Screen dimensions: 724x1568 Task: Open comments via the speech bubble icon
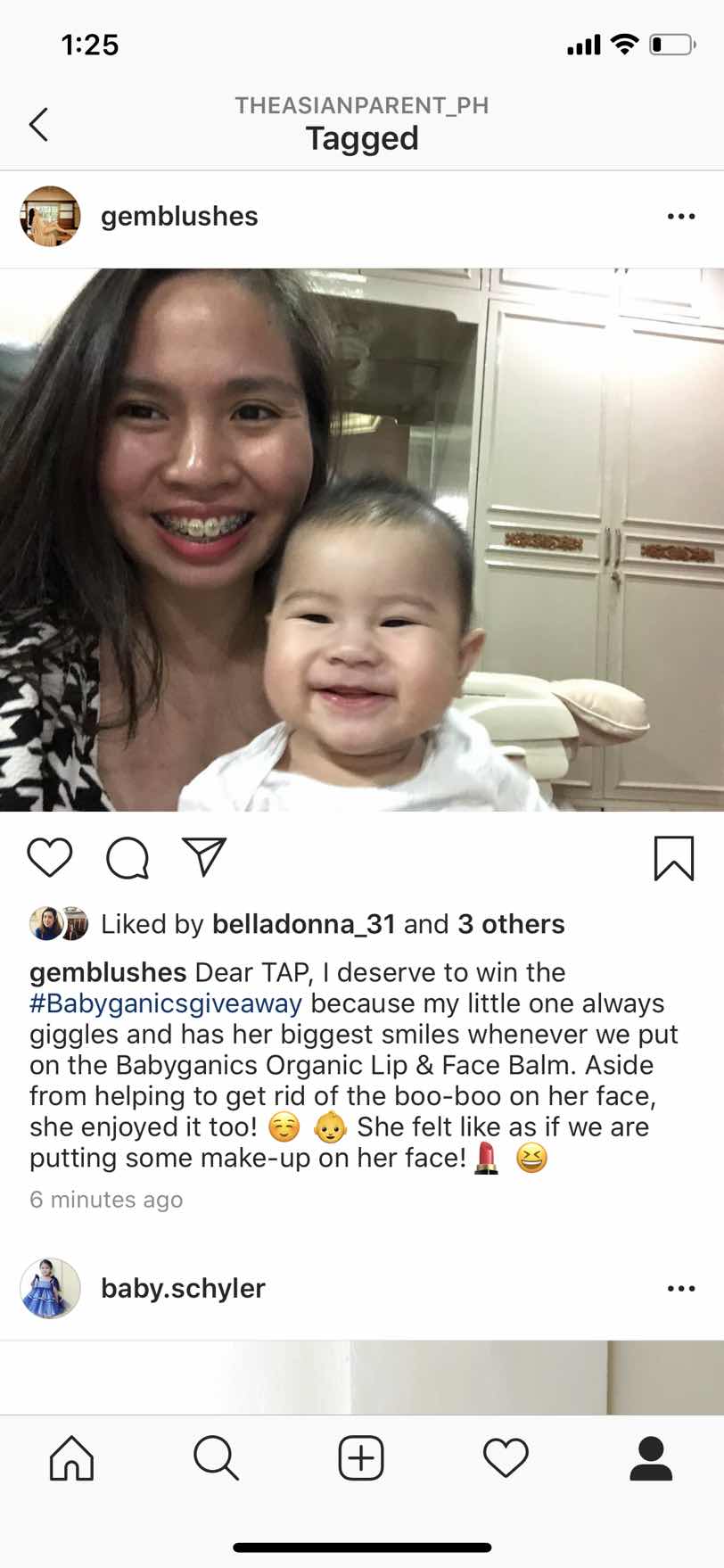click(x=128, y=858)
